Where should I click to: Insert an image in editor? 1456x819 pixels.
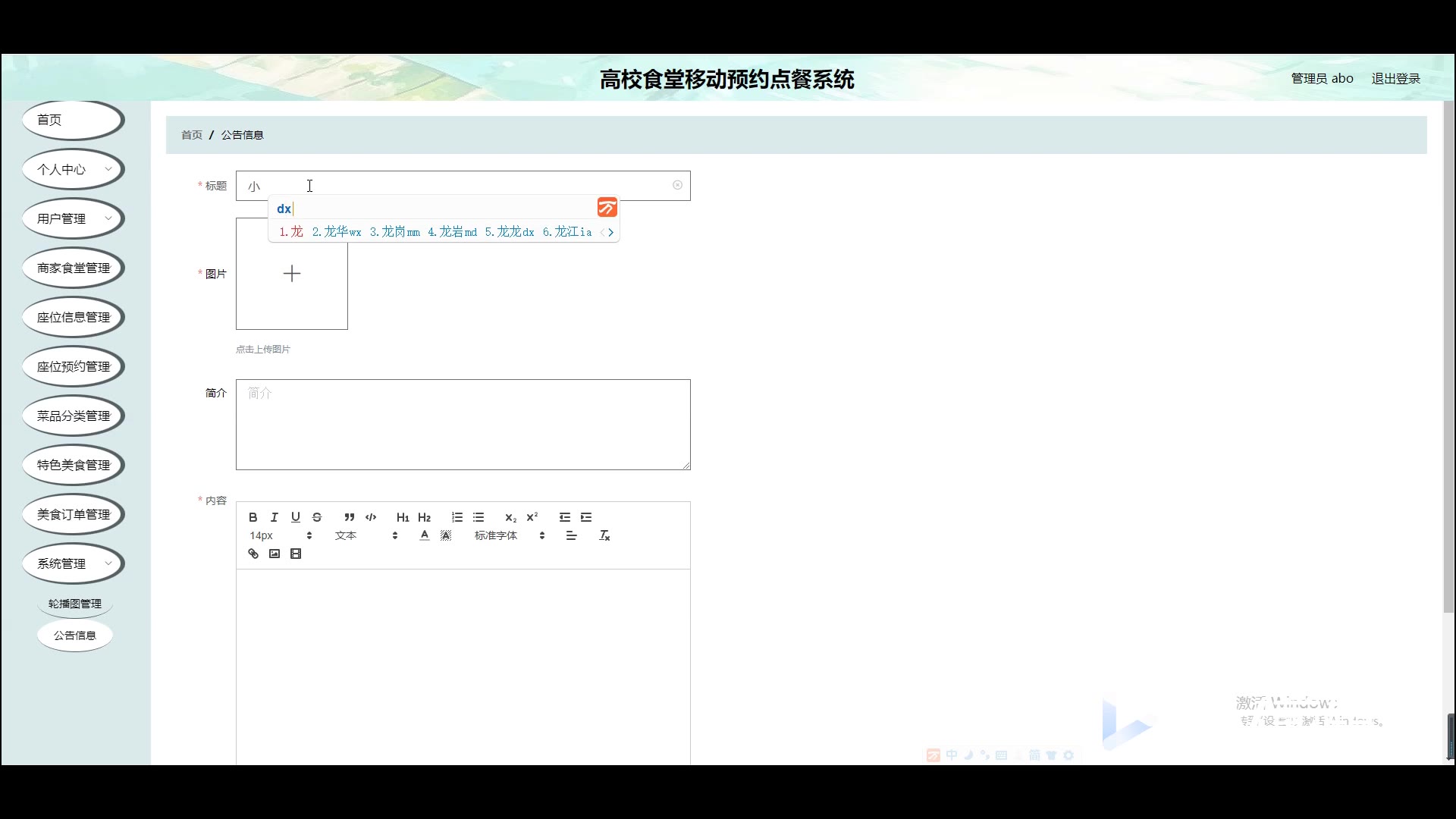[x=275, y=554]
